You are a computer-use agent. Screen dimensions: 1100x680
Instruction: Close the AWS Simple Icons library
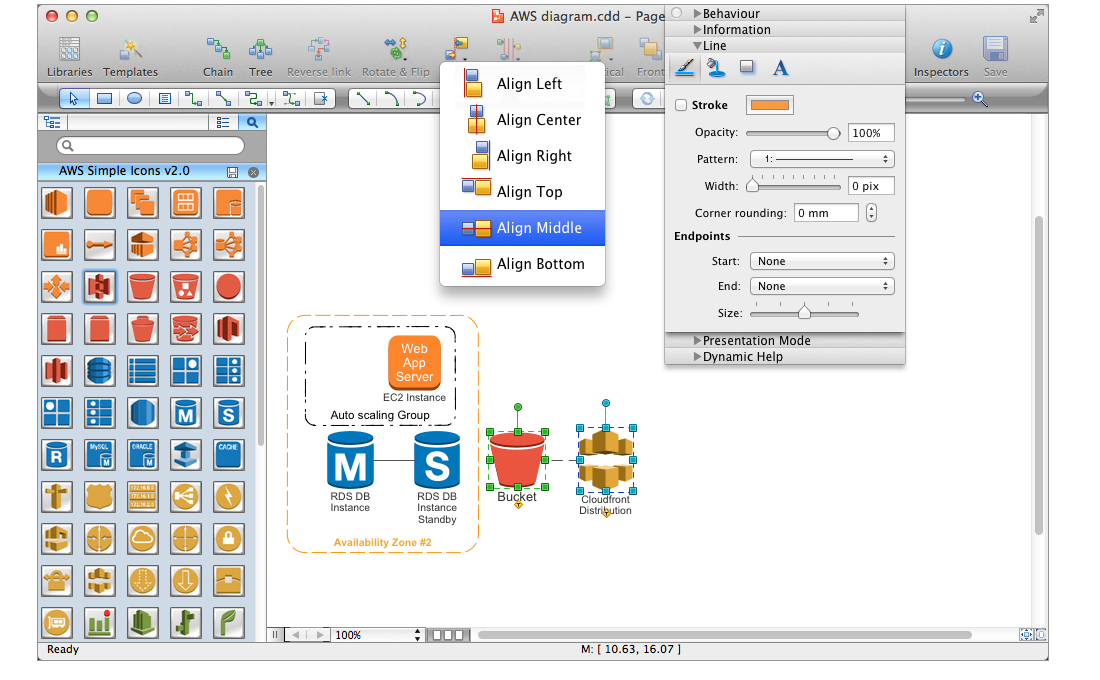point(253,172)
